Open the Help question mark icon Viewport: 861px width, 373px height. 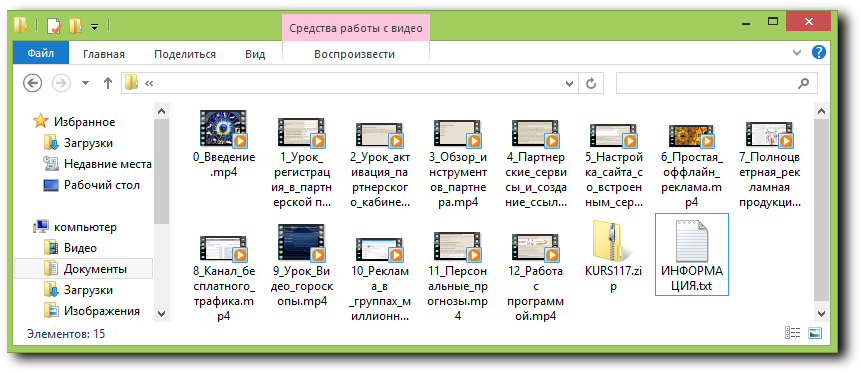point(819,52)
